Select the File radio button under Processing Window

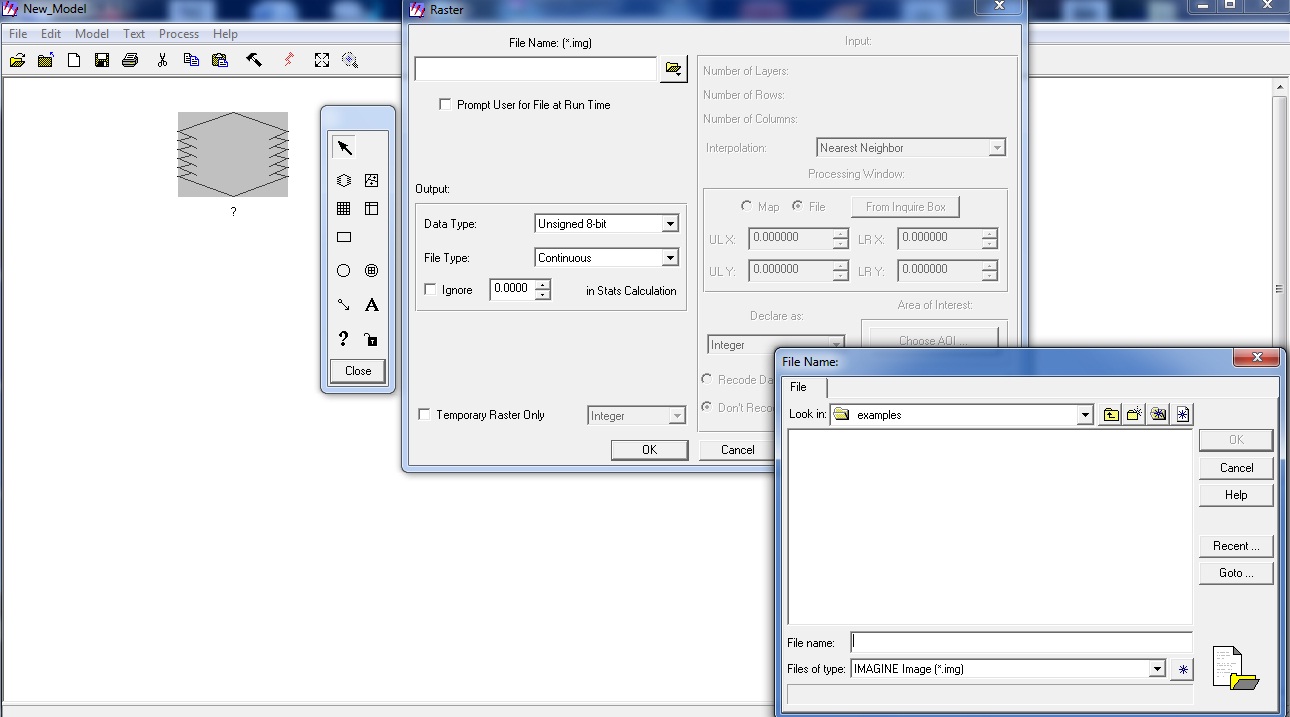(x=797, y=206)
